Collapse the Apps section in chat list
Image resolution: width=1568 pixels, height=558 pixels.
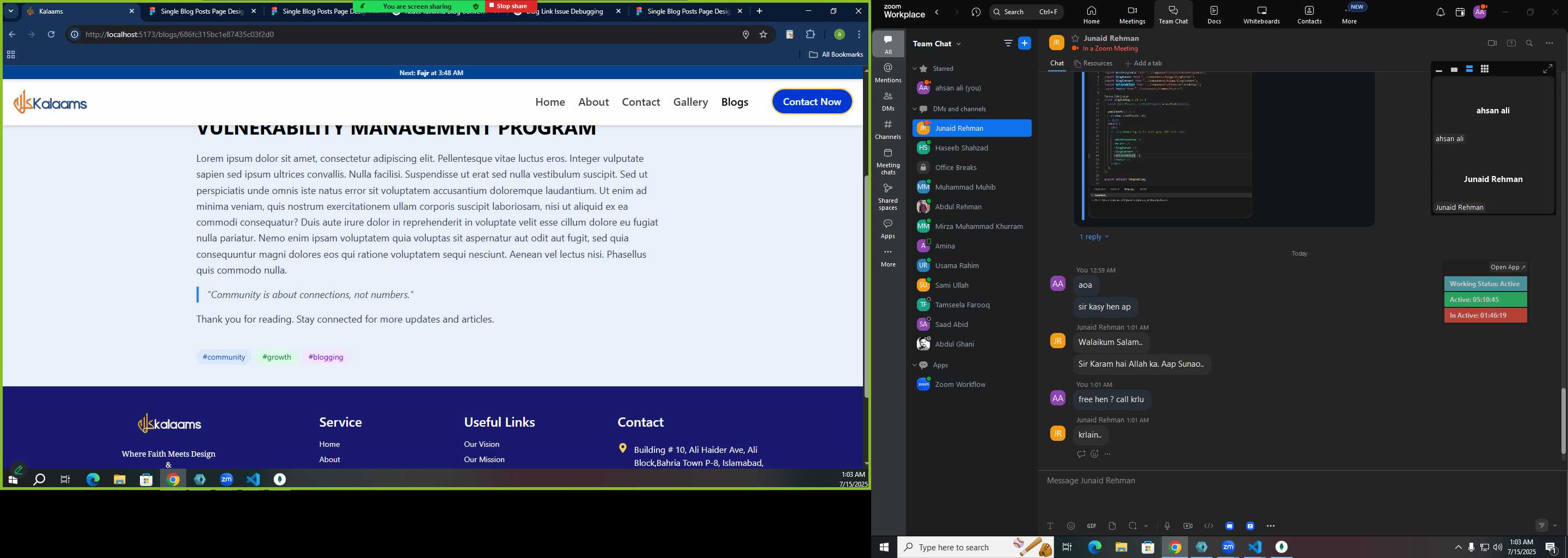click(x=914, y=365)
